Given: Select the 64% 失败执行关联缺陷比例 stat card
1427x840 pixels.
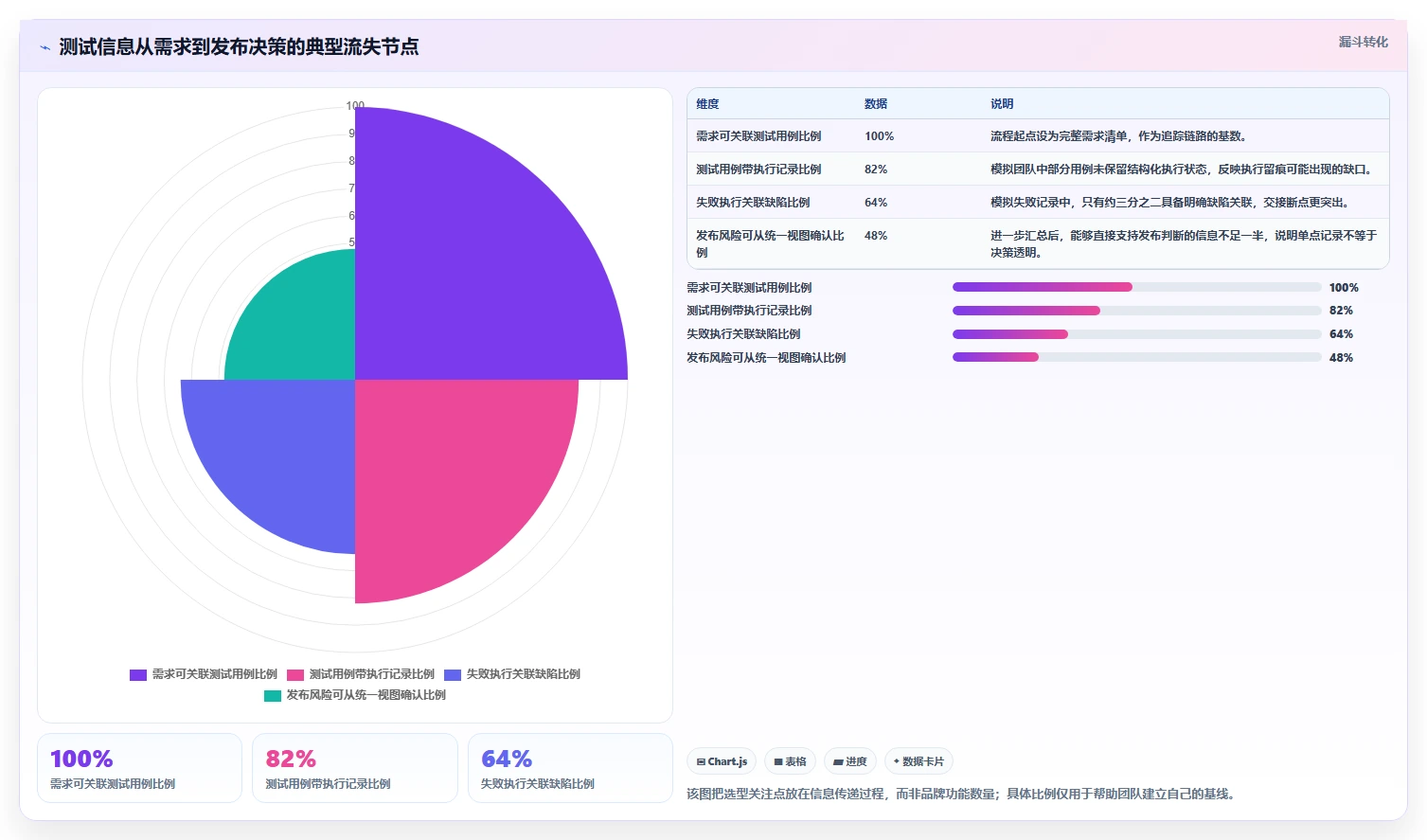Looking at the screenshot, I should click(x=570, y=768).
